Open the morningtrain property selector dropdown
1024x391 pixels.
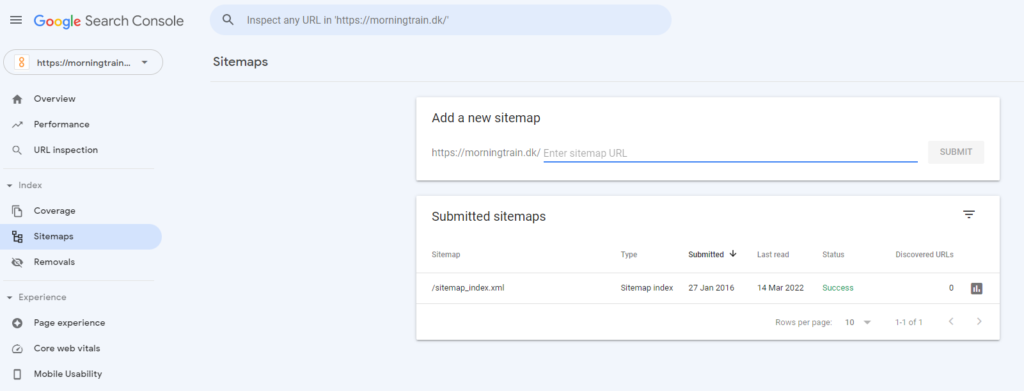click(x=83, y=63)
